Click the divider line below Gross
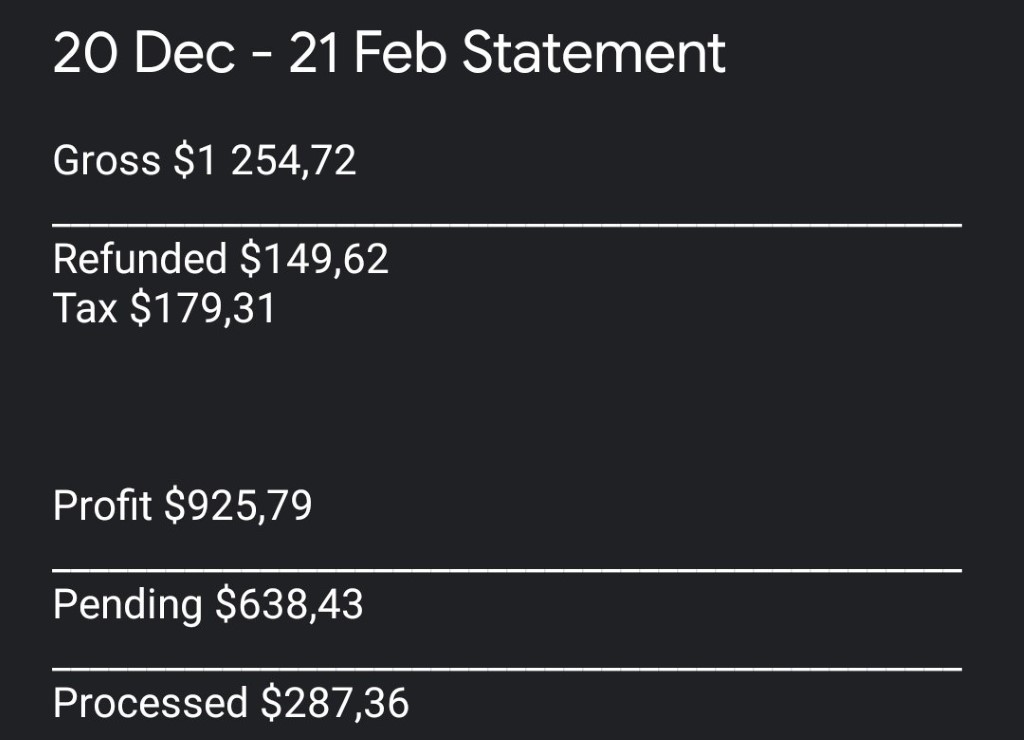 point(506,226)
